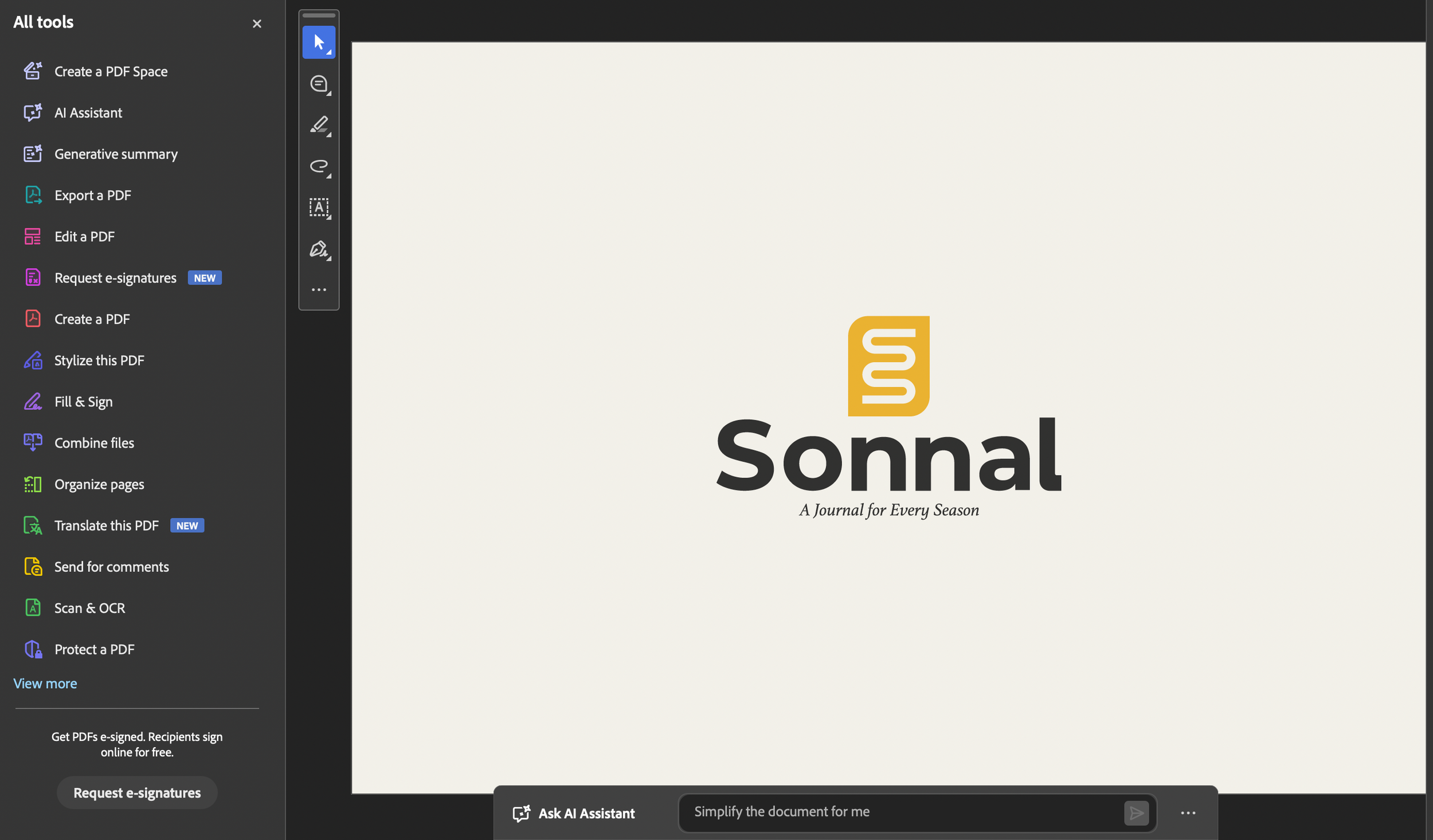Select the Add text box tool
This screenshot has height=840, width=1433.
point(319,207)
